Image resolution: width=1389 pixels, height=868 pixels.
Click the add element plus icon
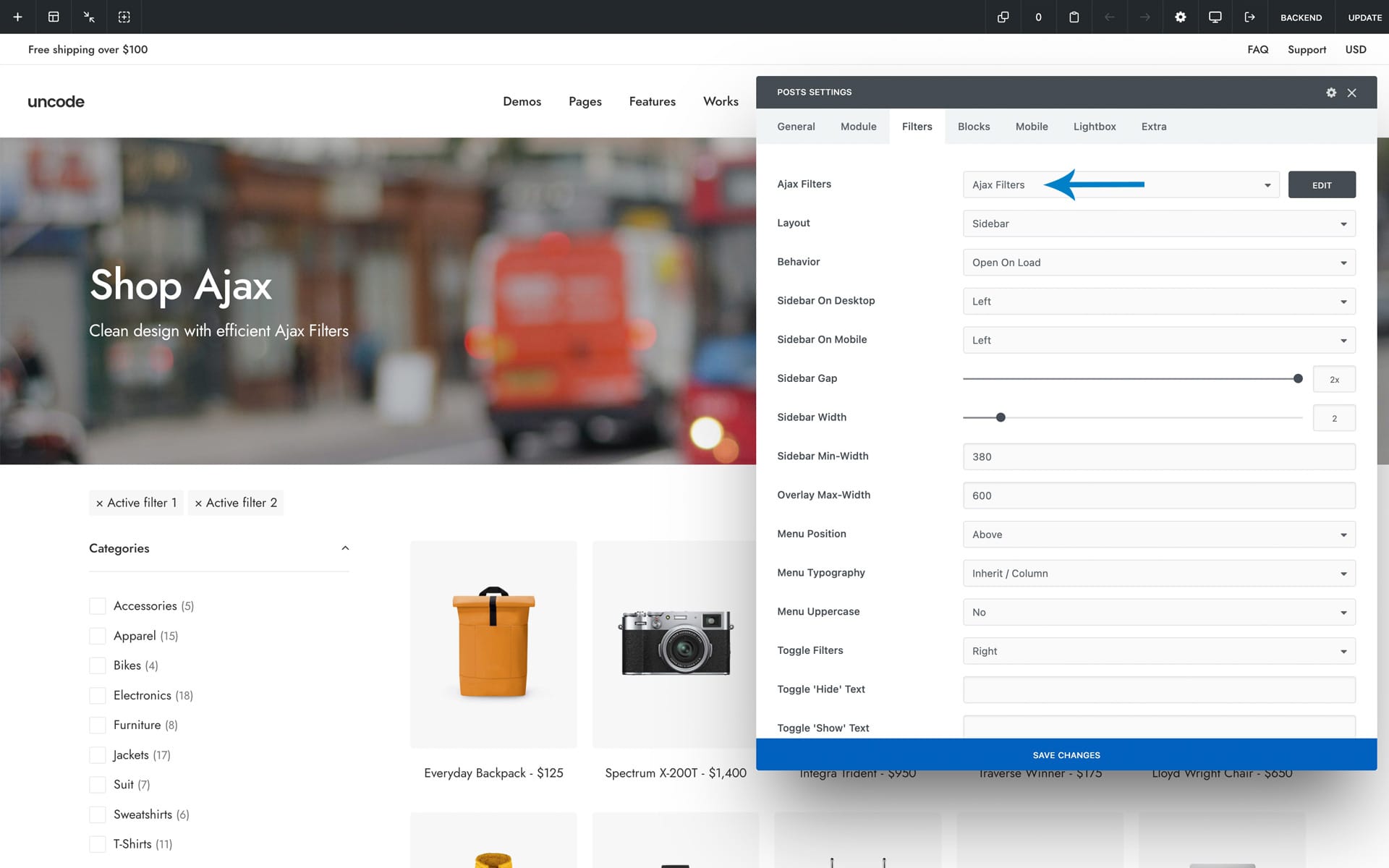pyautogui.click(x=17, y=17)
